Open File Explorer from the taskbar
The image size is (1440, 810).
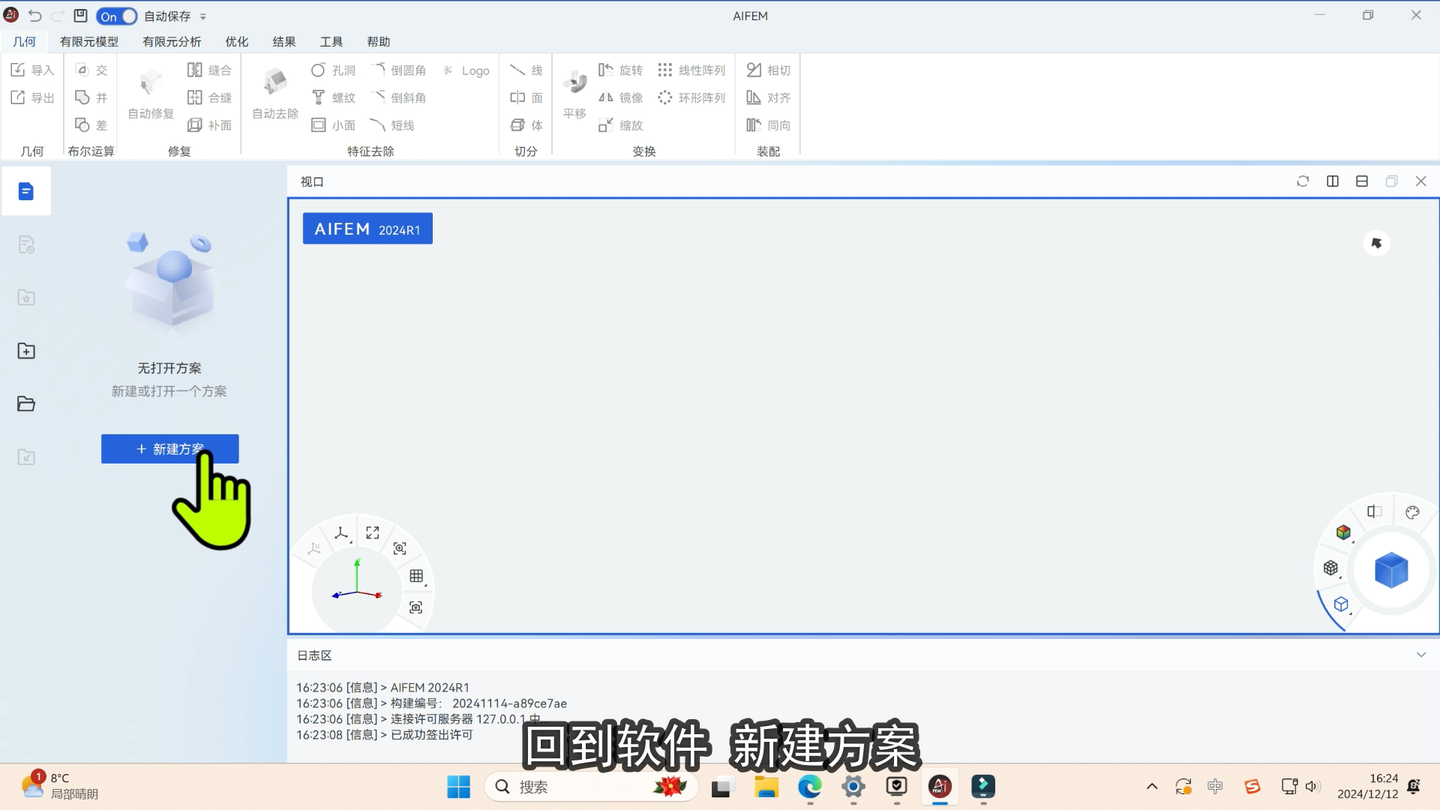(x=767, y=787)
